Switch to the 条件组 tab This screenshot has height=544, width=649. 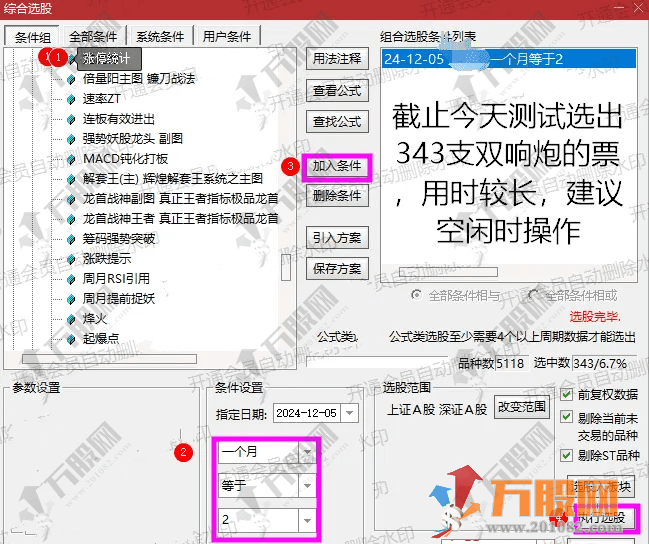click(32, 37)
